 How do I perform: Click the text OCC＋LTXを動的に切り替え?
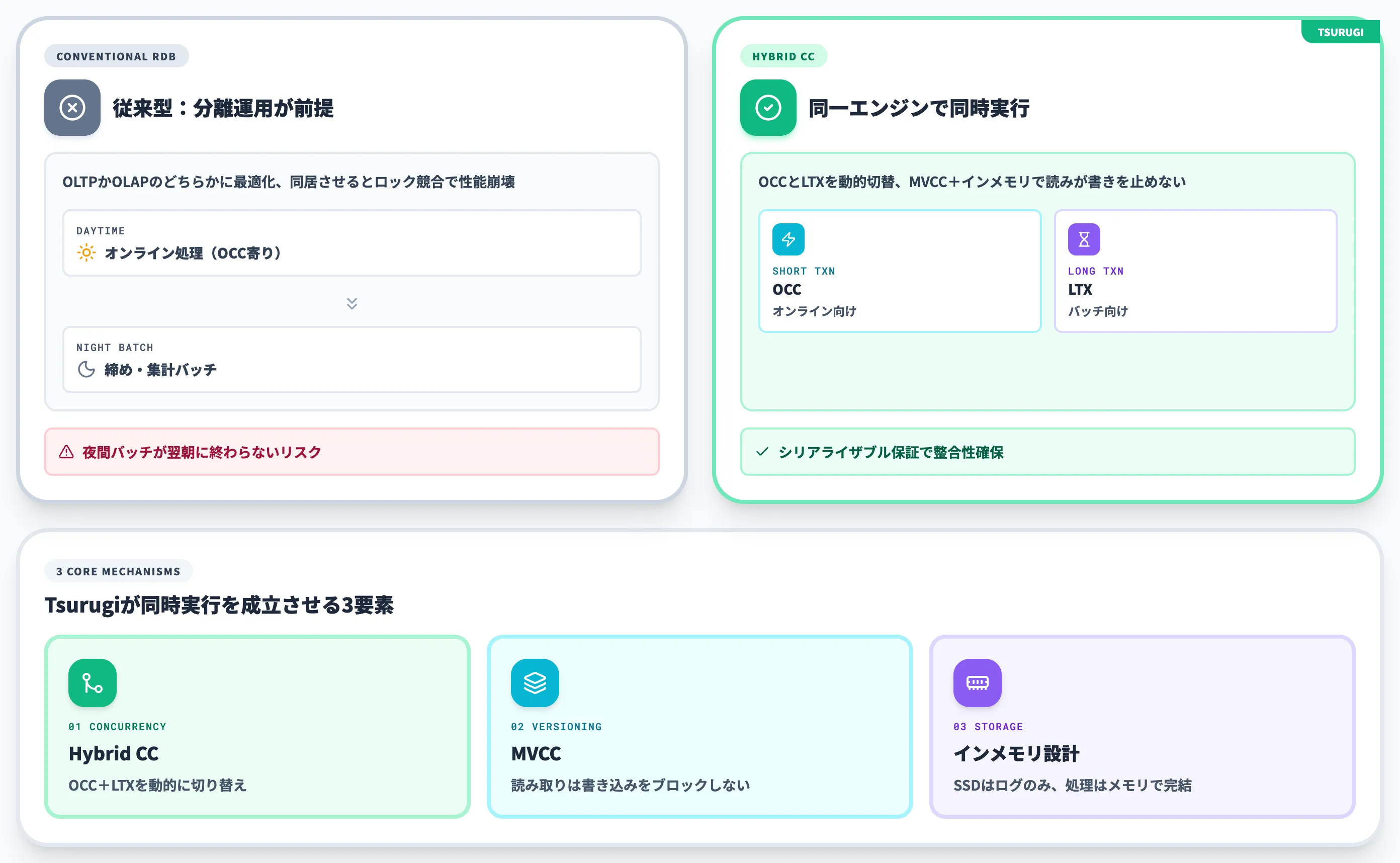157,786
